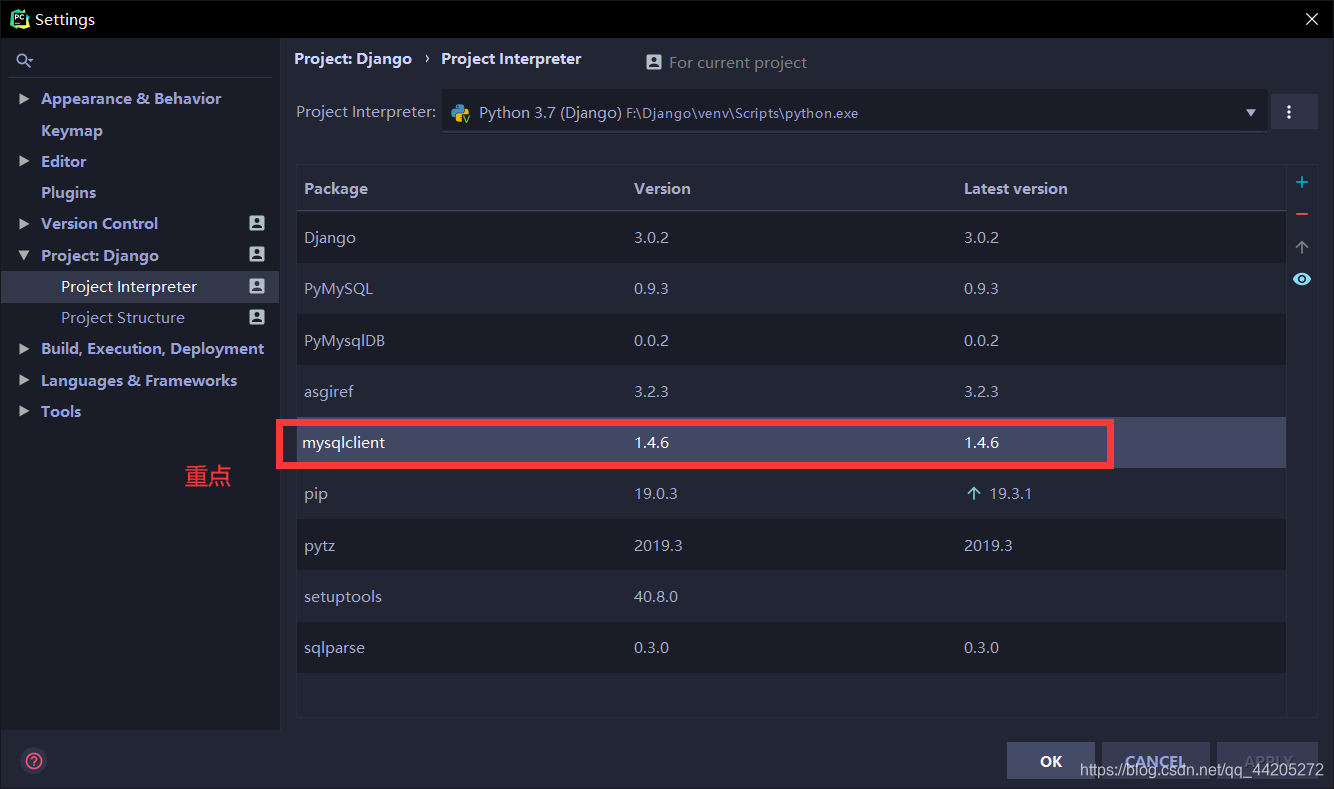
Task: Click the Project Interpreter breadcrumb text
Action: click(x=511, y=59)
